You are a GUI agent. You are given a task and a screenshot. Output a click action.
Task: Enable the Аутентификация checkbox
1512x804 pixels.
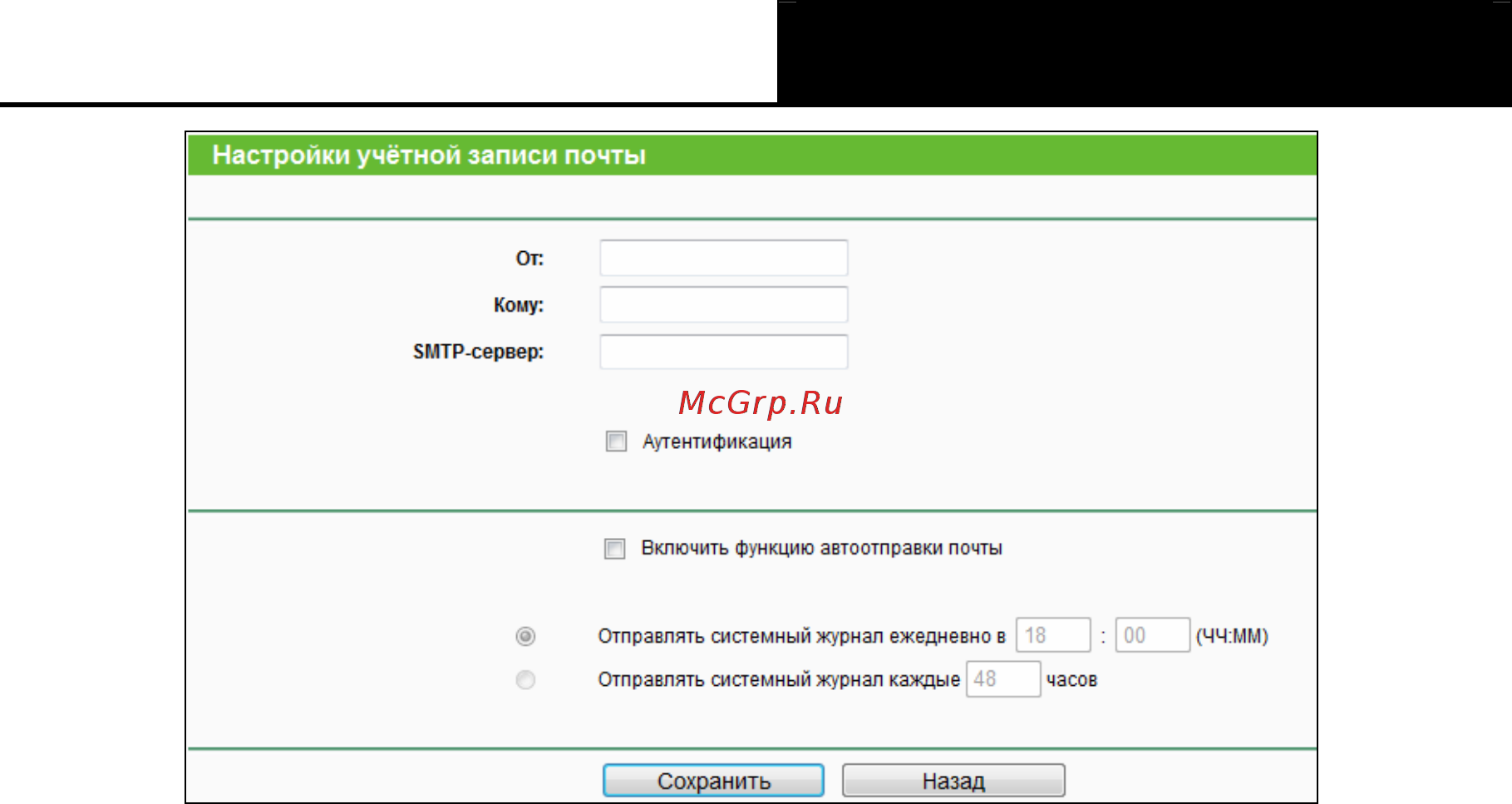click(616, 441)
